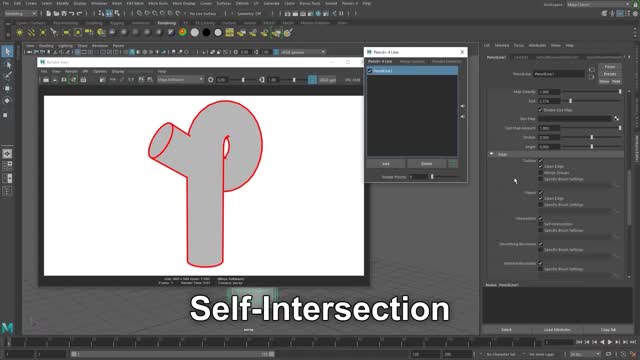
Task: Click the Presets button in Attribute Editor
Action: click(610, 74)
